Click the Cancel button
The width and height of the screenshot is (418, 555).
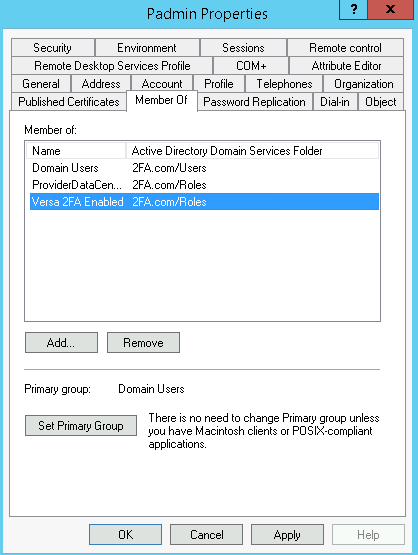click(207, 534)
